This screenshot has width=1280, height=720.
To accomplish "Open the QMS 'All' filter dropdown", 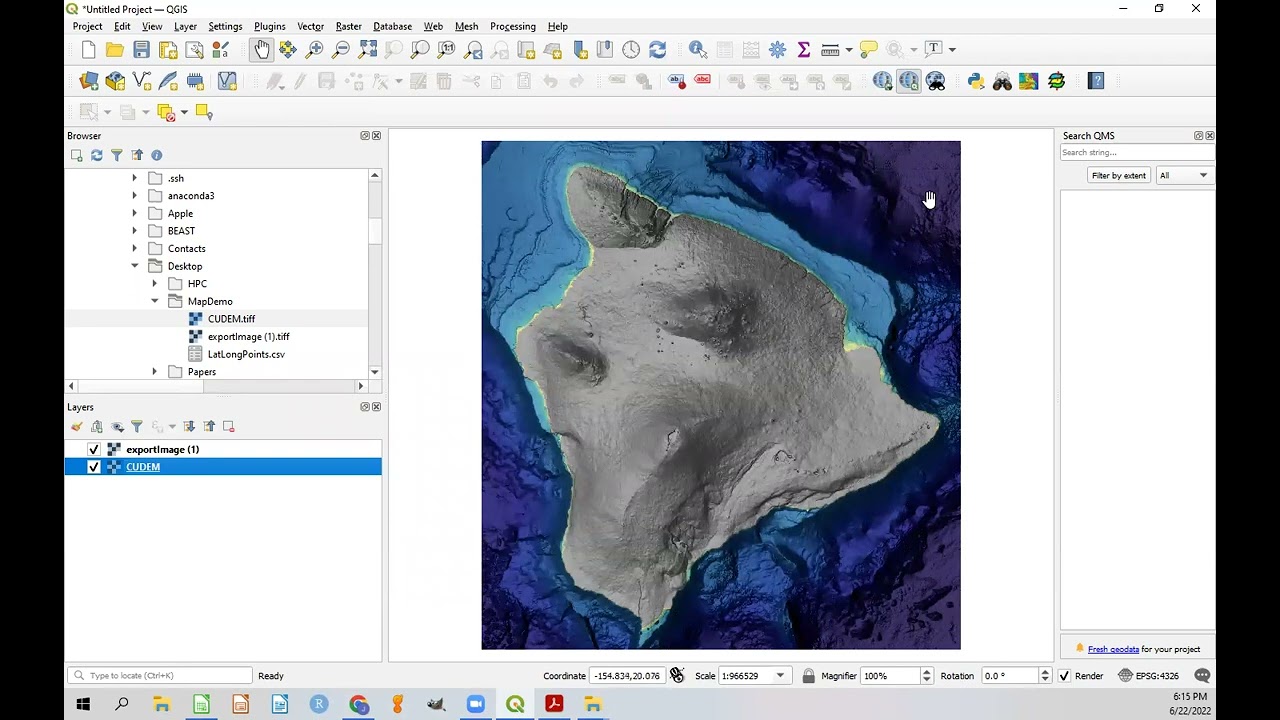I will (x=1184, y=175).
